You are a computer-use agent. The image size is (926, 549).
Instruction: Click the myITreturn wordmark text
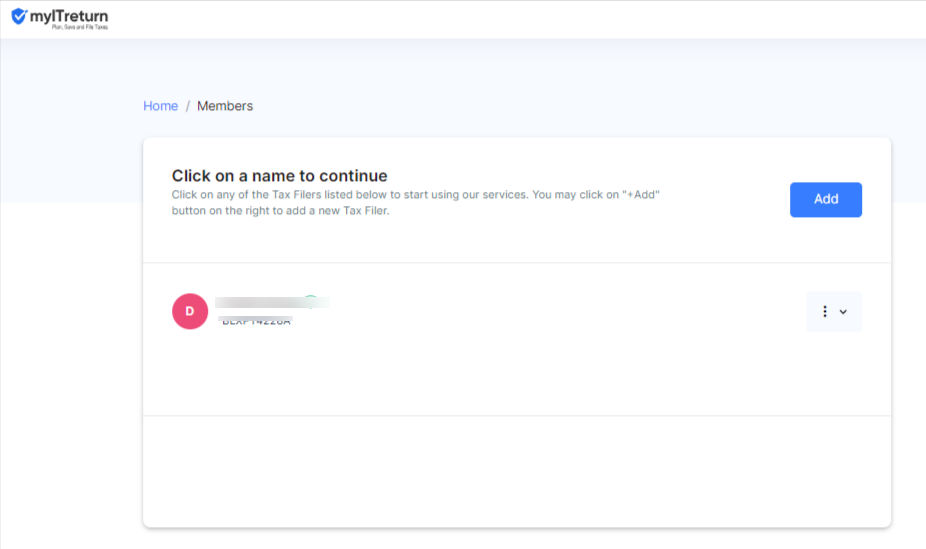pos(68,16)
